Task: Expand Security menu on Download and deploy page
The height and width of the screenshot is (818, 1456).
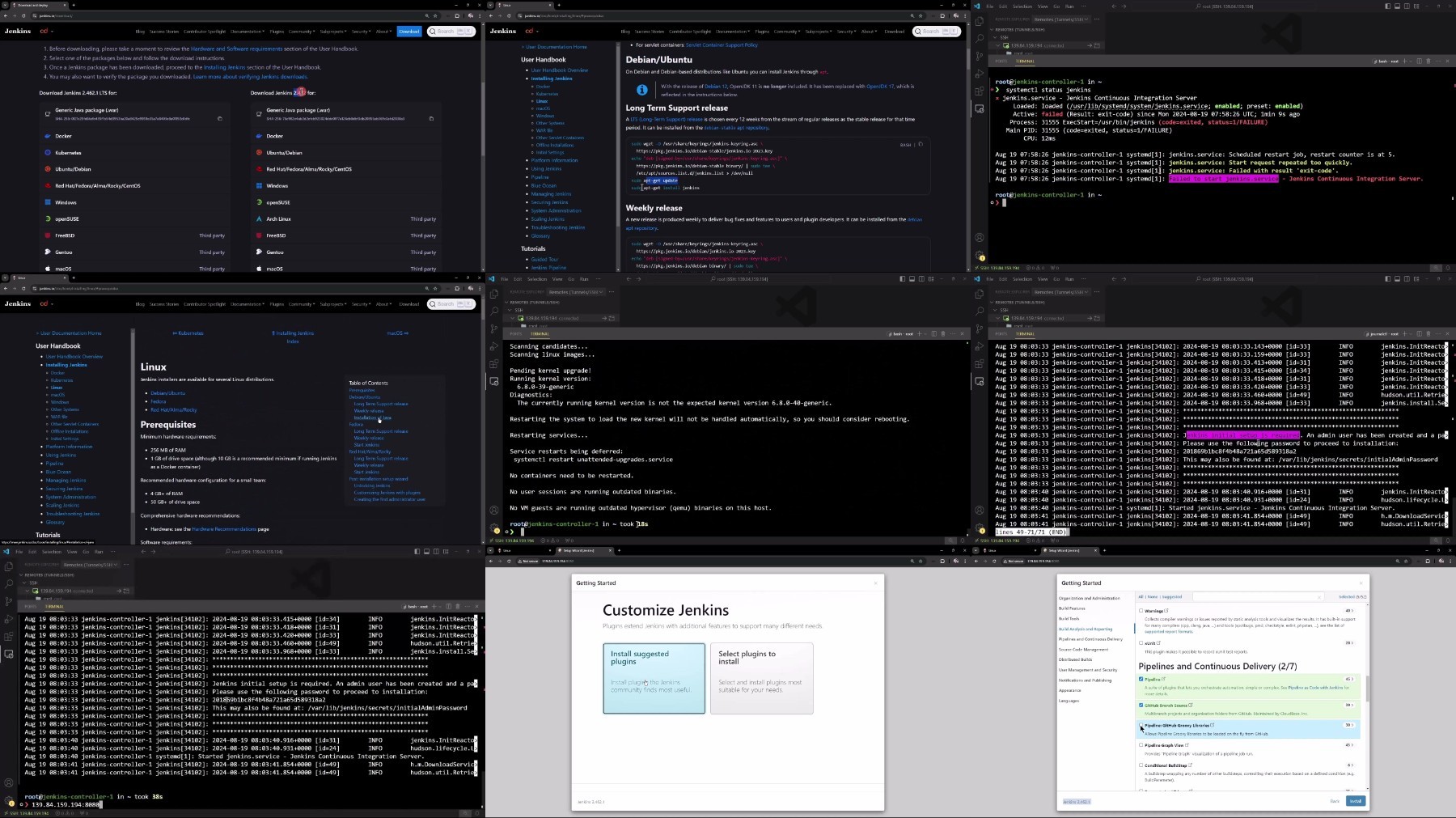Action: point(362,32)
